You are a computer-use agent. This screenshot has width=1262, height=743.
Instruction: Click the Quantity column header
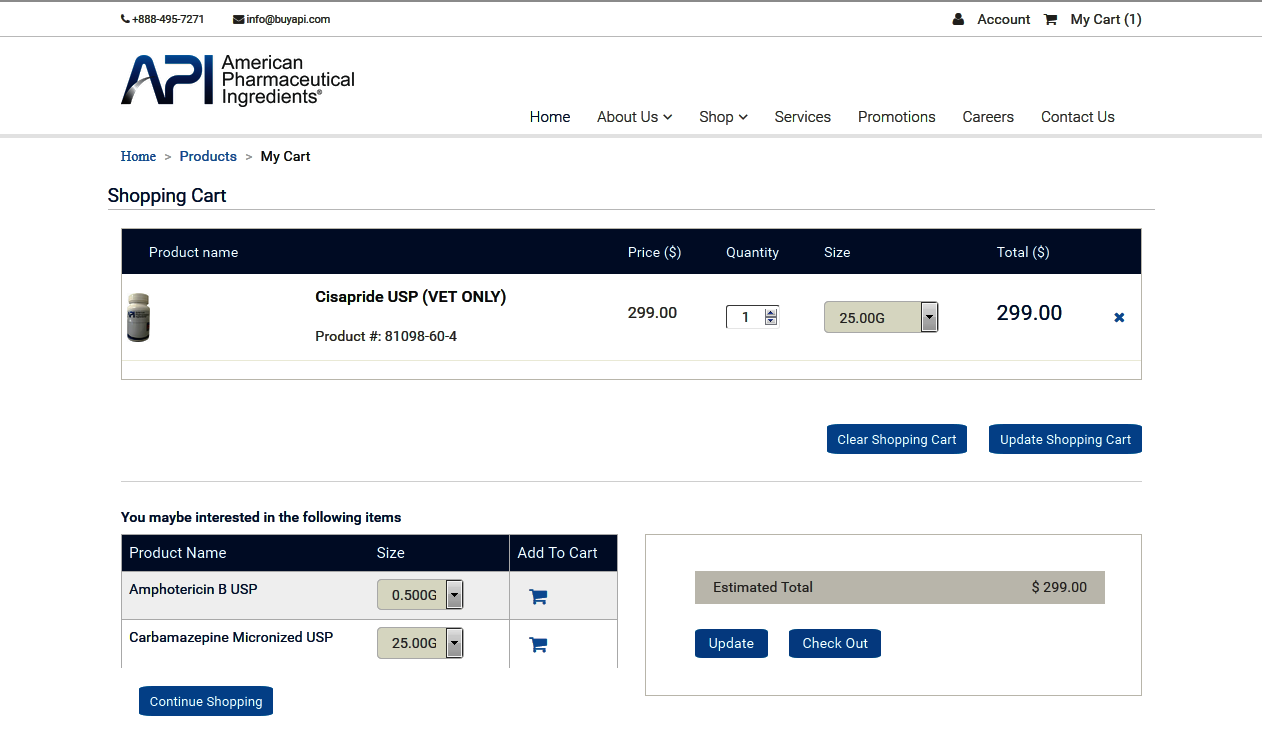tap(752, 252)
